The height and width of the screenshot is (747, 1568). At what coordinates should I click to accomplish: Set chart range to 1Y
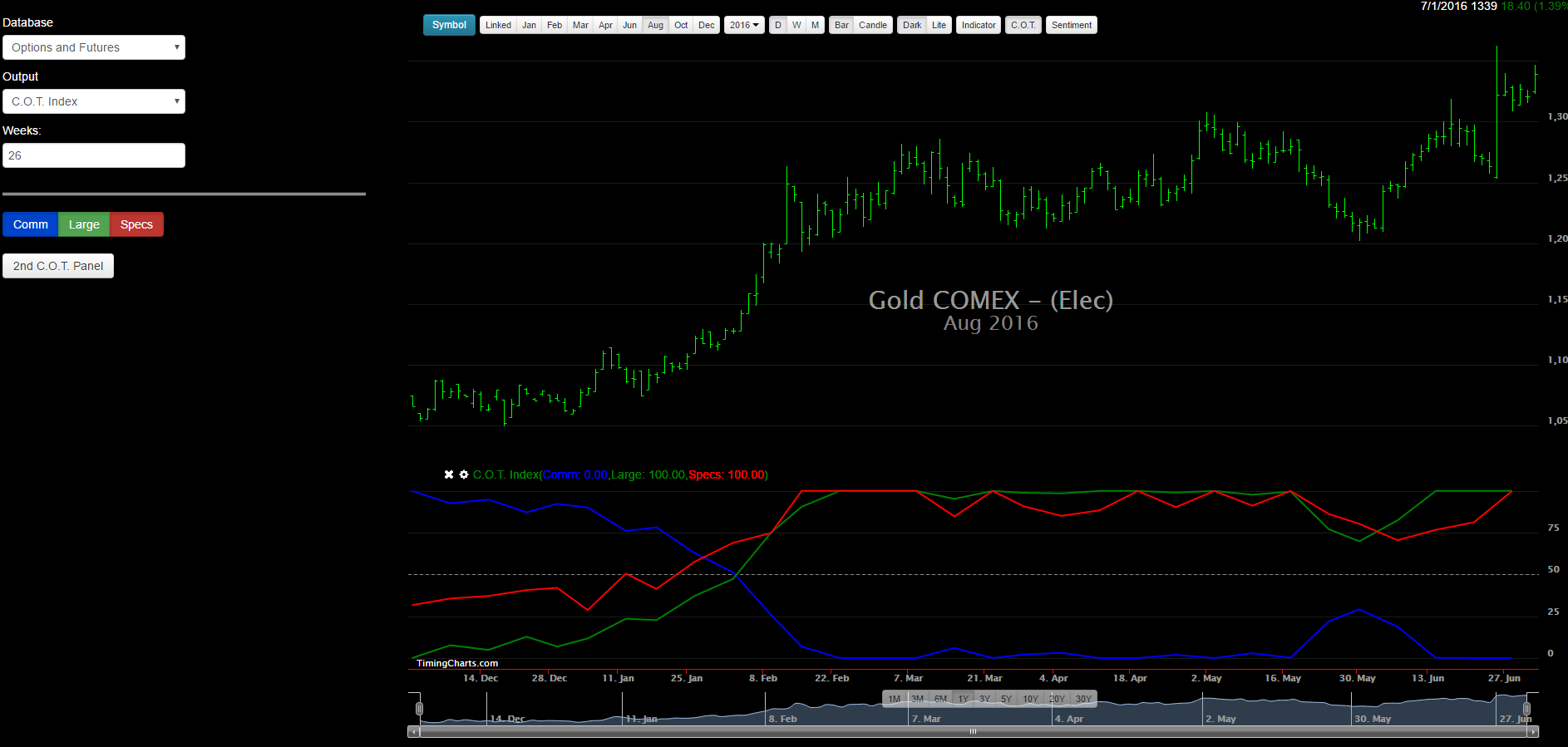[963, 699]
